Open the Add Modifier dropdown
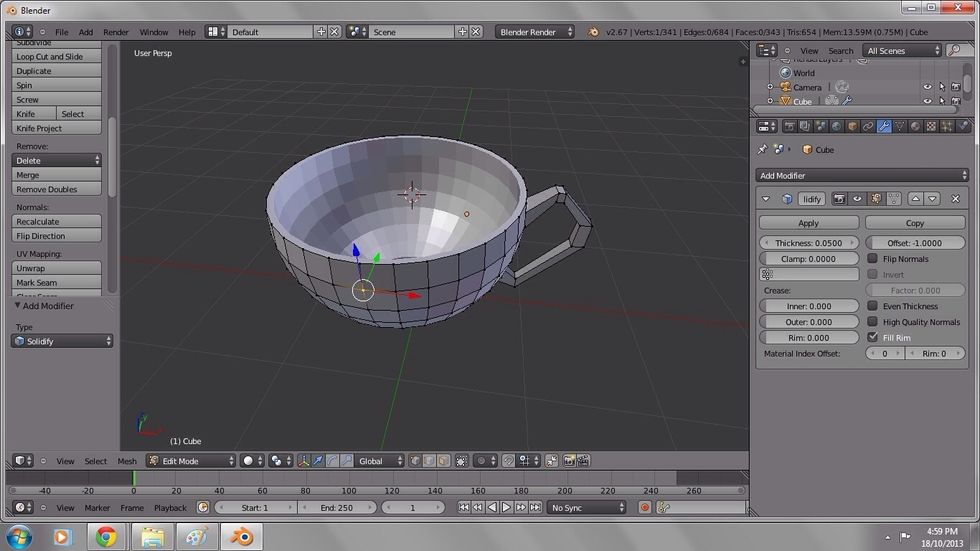This screenshot has width=980, height=551. point(862,176)
